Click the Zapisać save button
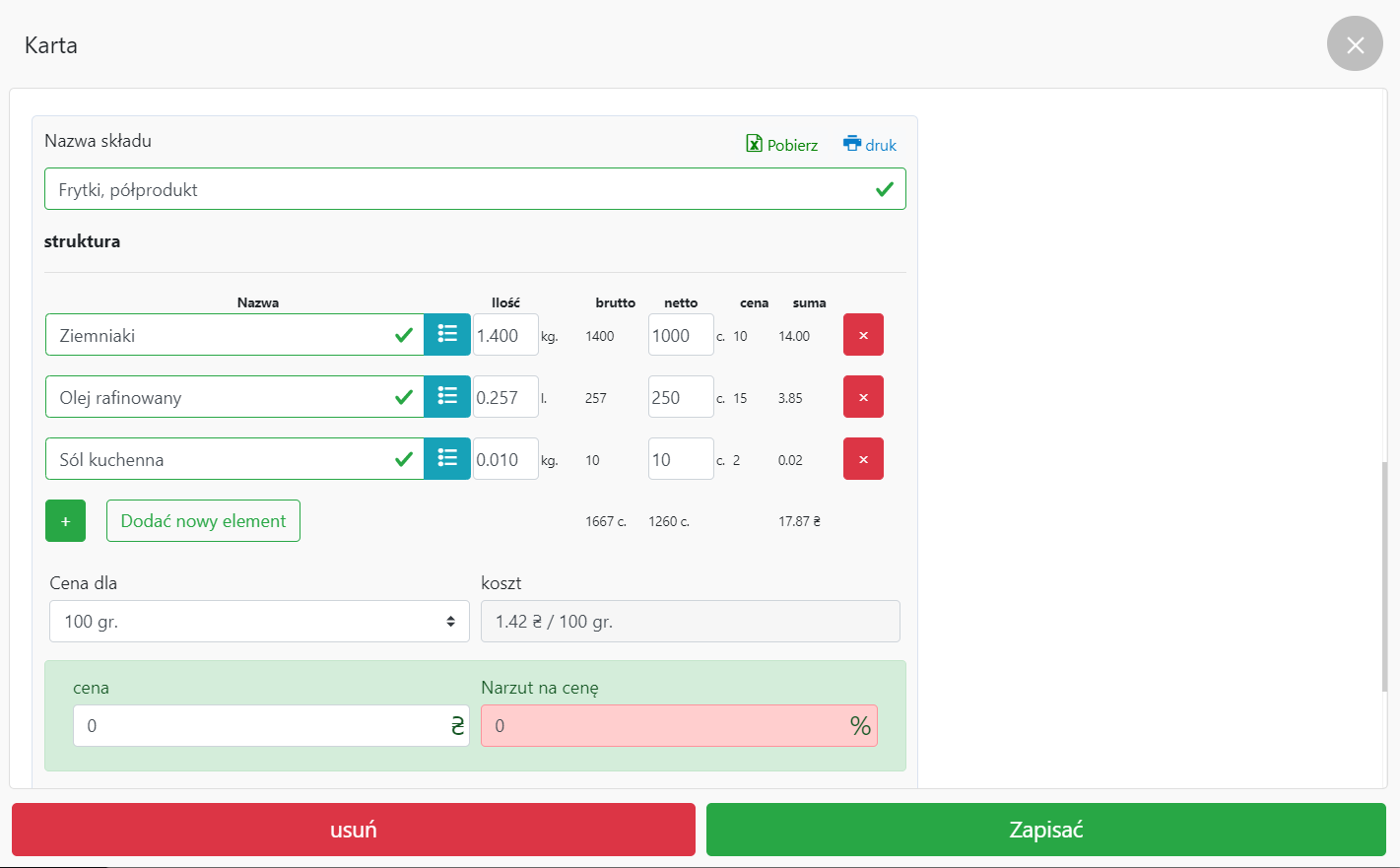The image size is (1400, 868). 1045,830
